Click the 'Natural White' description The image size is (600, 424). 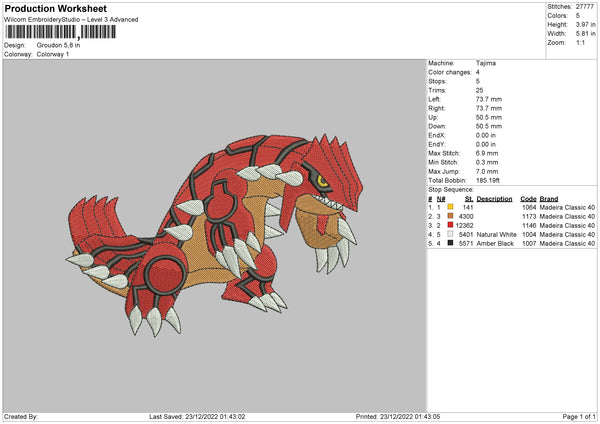pyautogui.click(x=496, y=235)
